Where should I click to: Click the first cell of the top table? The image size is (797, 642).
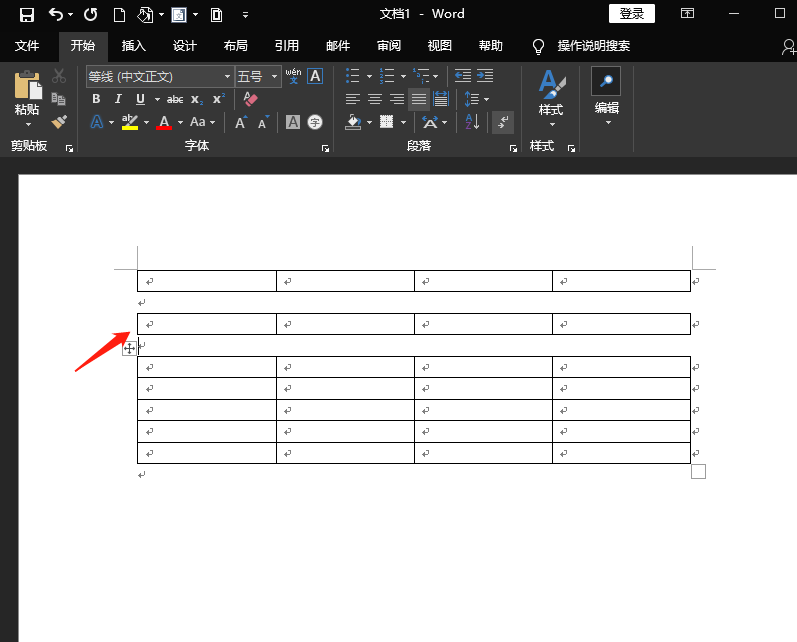point(207,281)
